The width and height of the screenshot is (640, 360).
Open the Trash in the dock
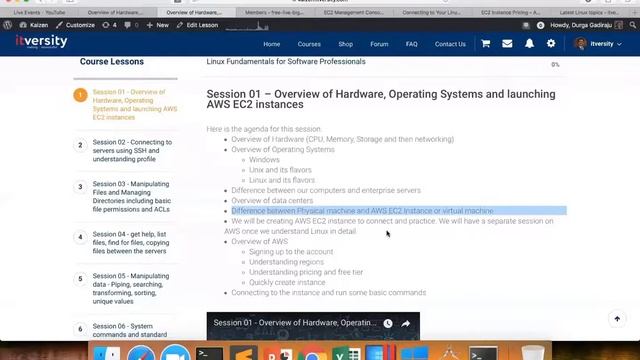click(x=533, y=353)
